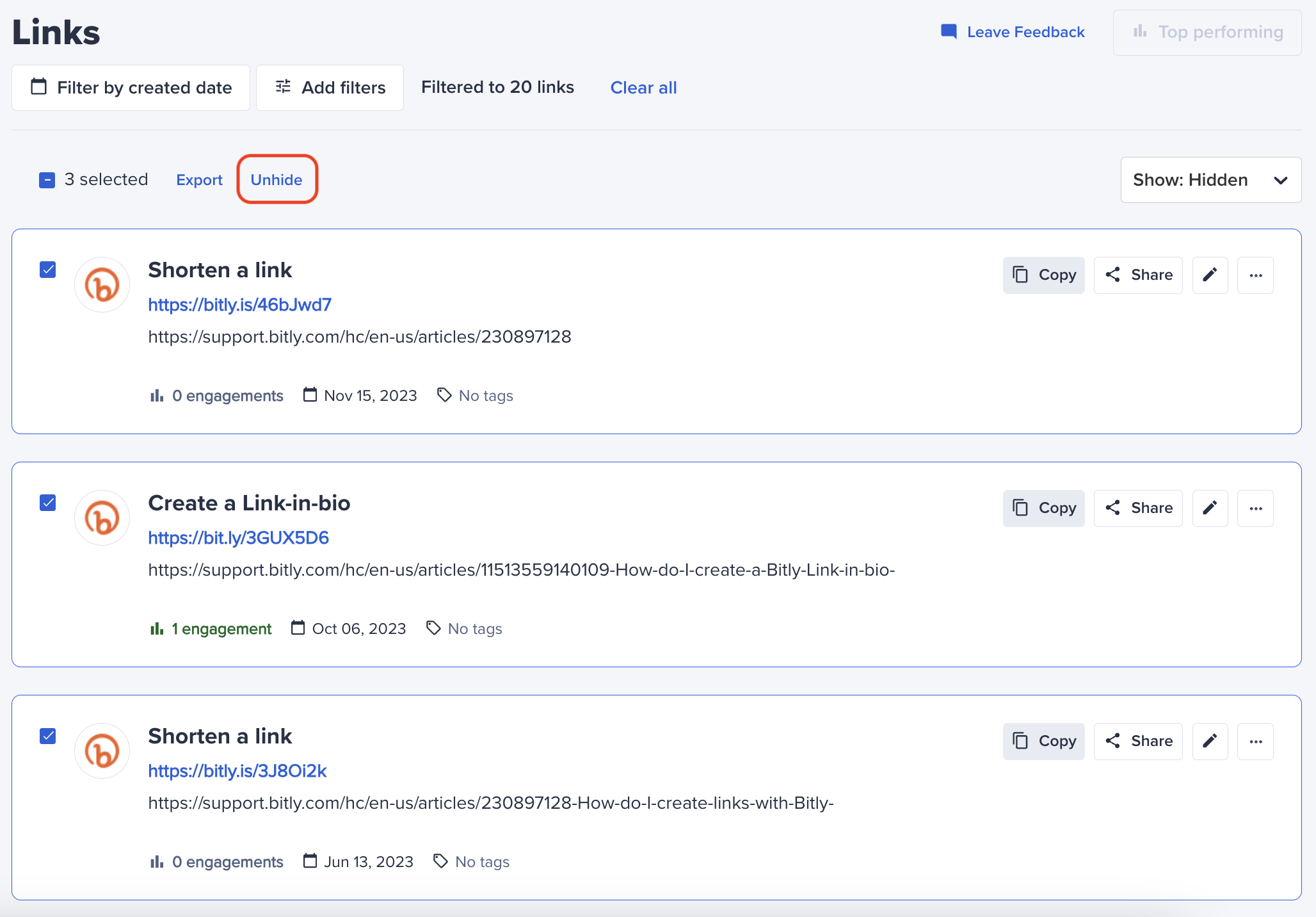1316x917 pixels.
Task: Uncheck the Nov 15 Shorten a link card
Action: pos(48,270)
